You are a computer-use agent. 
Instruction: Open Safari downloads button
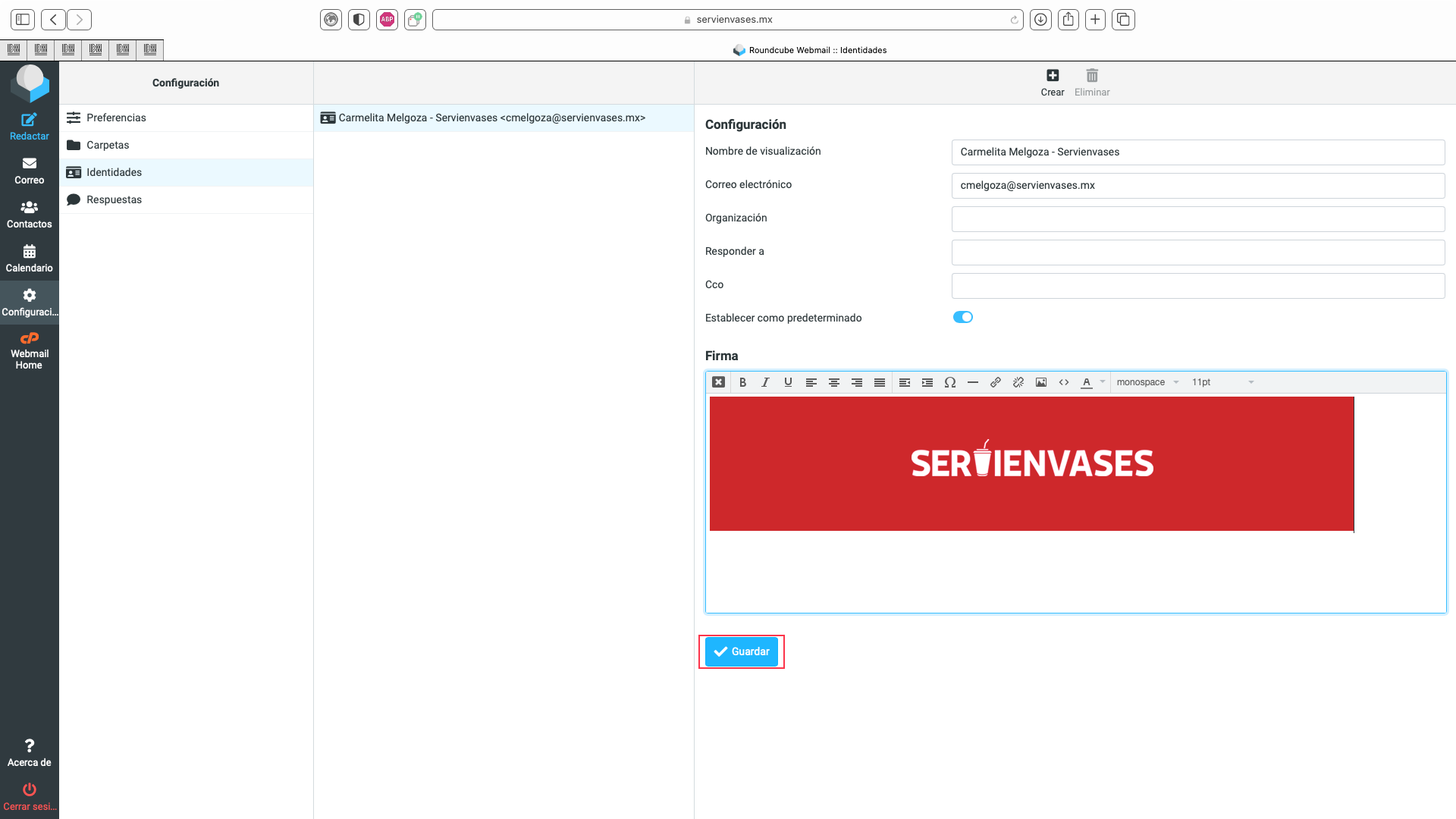click(1040, 20)
